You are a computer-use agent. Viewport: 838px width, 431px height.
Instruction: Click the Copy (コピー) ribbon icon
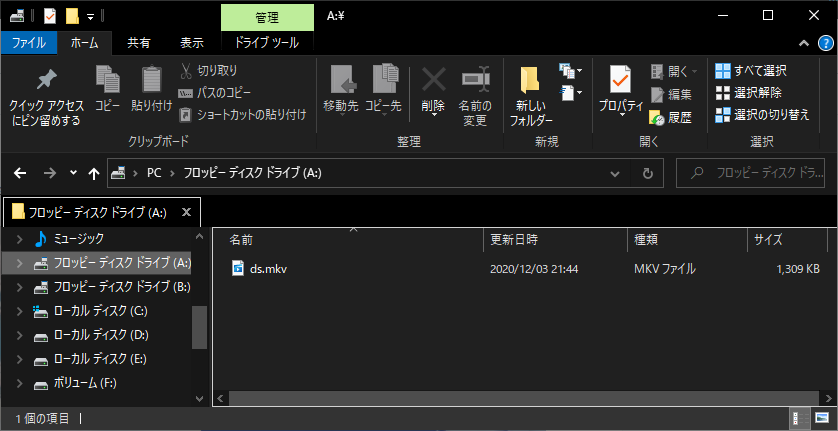(107, 81)
